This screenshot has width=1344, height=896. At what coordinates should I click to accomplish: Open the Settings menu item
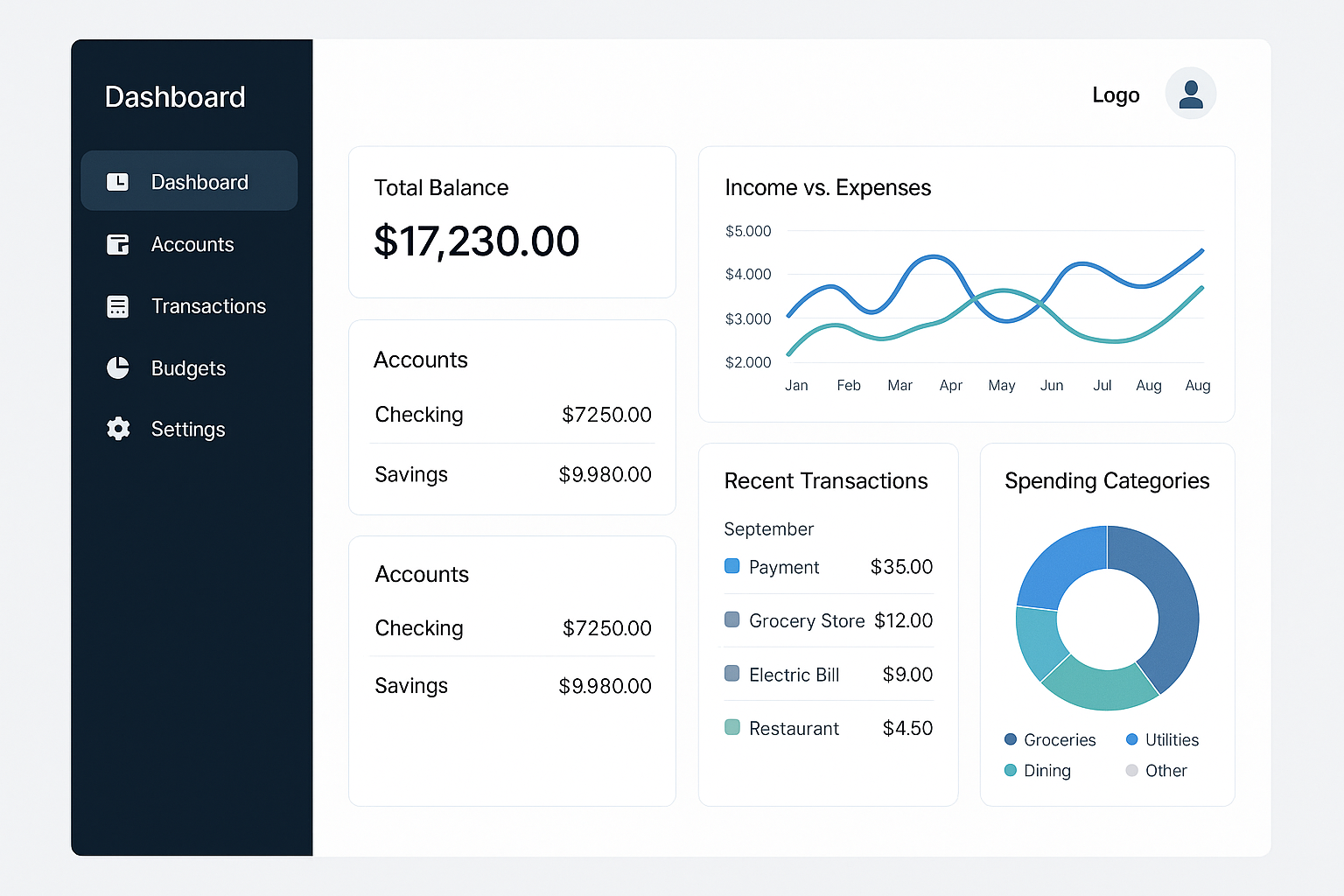pyautogui.click(x=189, y=429)
